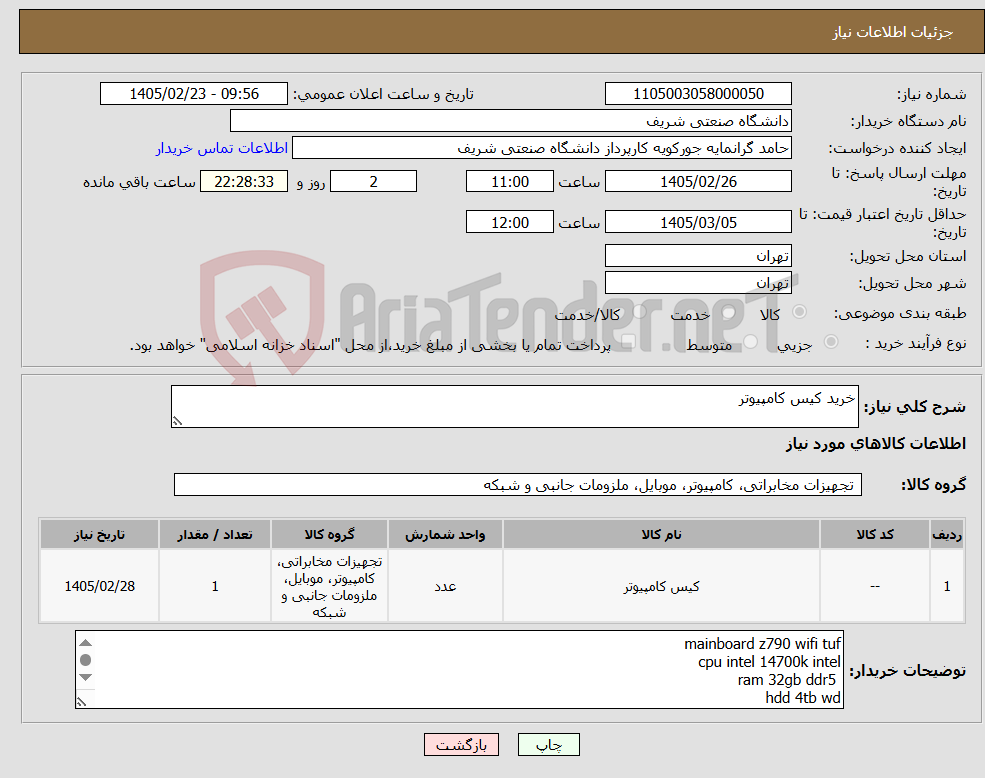The height and width of the screenshot is (778, 985).
Task: Click the عدد unit cell
Action: (445, 586)
